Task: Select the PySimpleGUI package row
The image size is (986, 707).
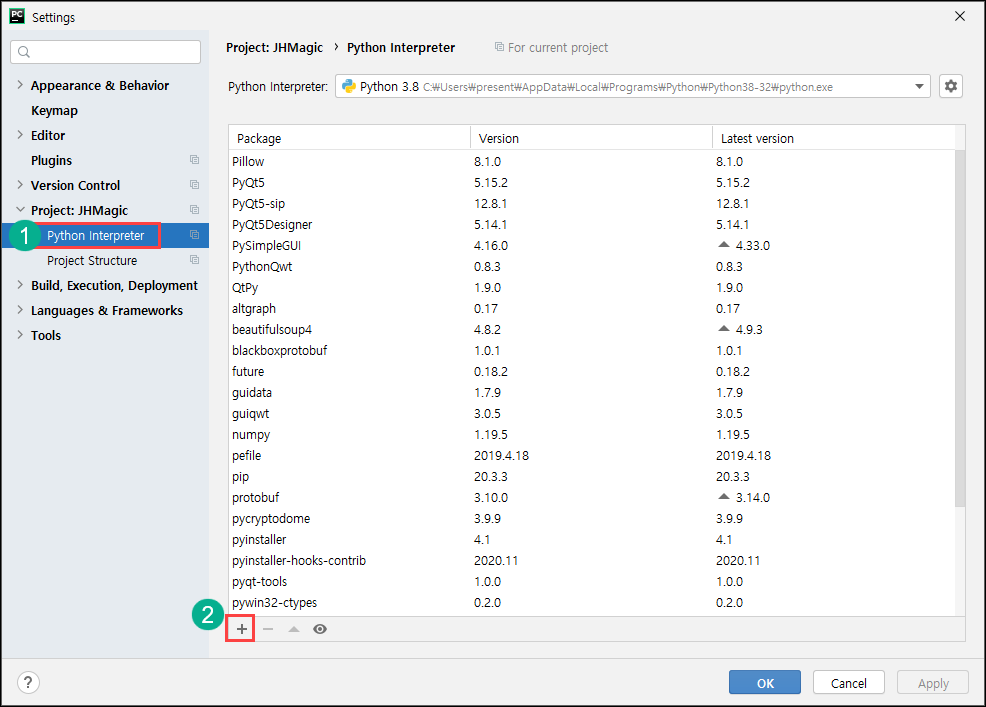Action: pos(591,245)
